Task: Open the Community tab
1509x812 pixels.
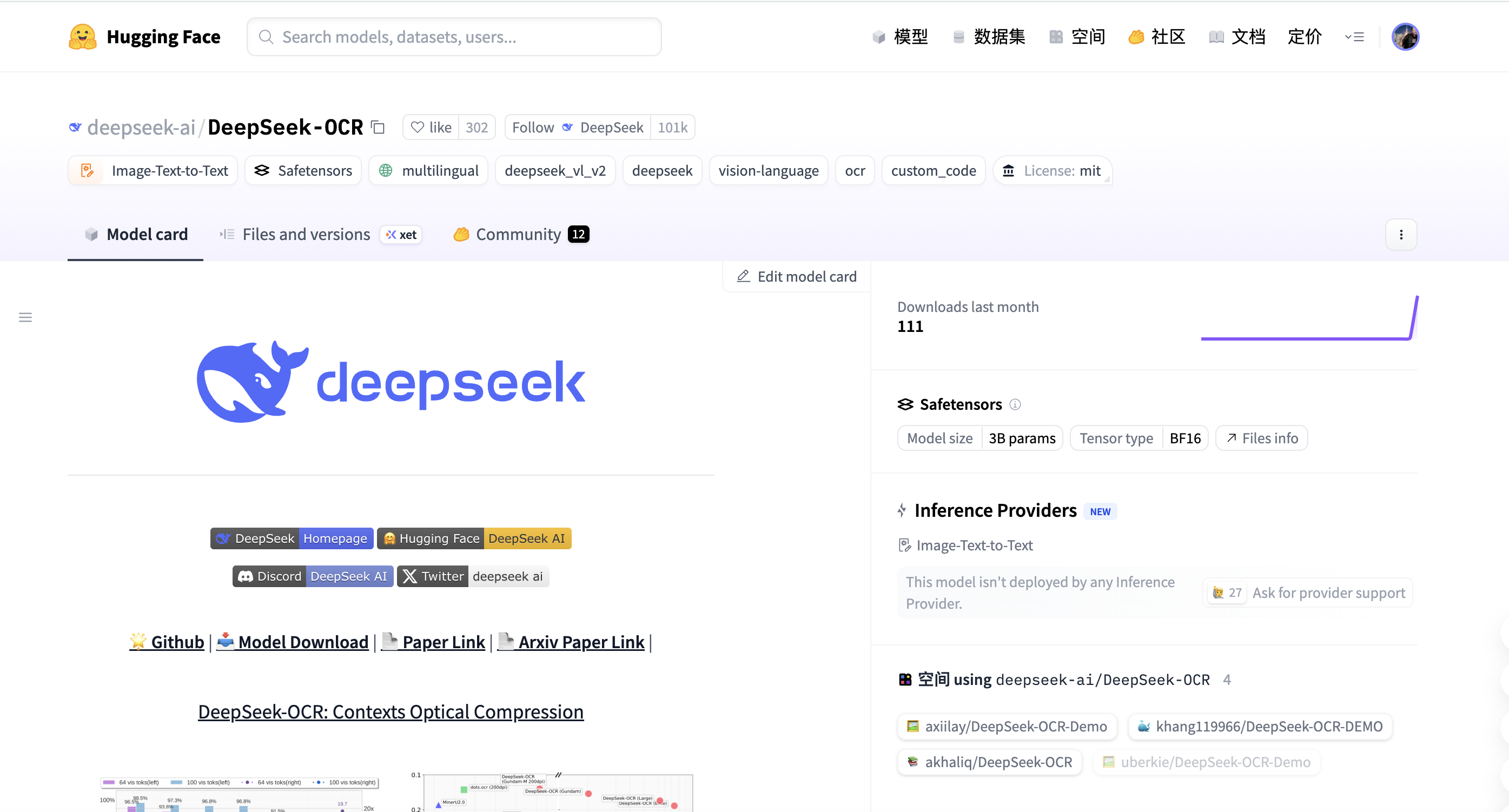Action: 519,234
